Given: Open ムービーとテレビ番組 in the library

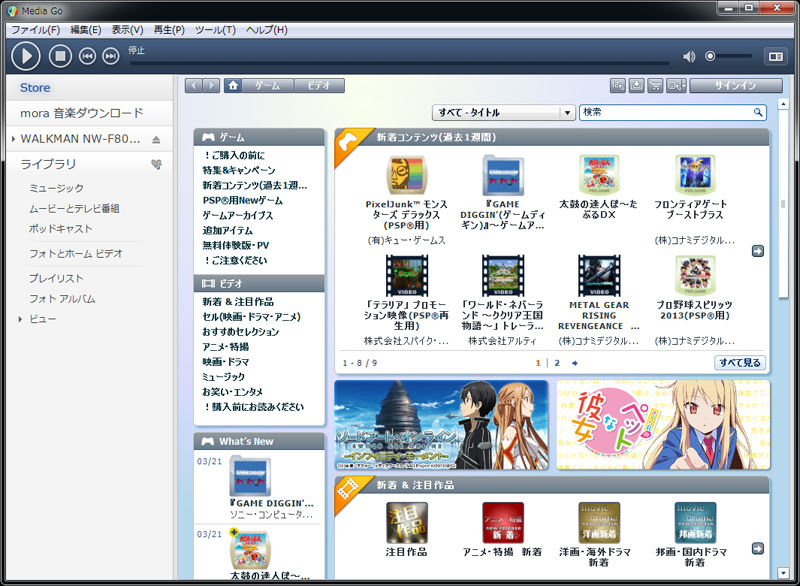Looking at the screenshot, I should 74,209.
